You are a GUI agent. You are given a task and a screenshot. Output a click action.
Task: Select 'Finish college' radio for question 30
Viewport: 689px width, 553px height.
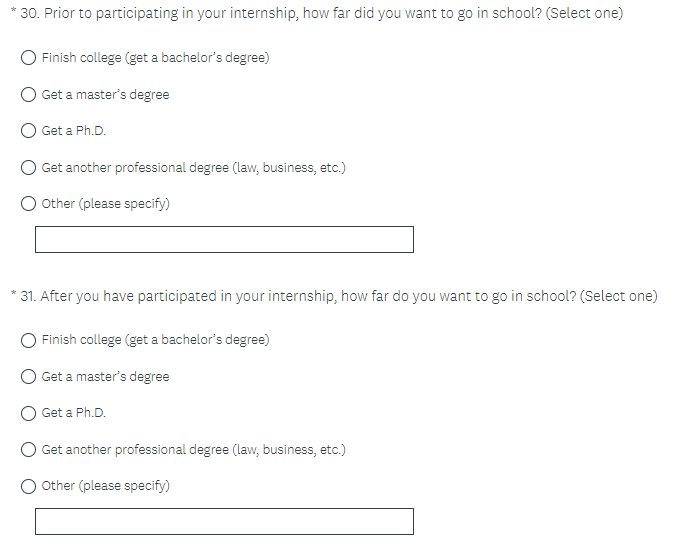point(30,58)
